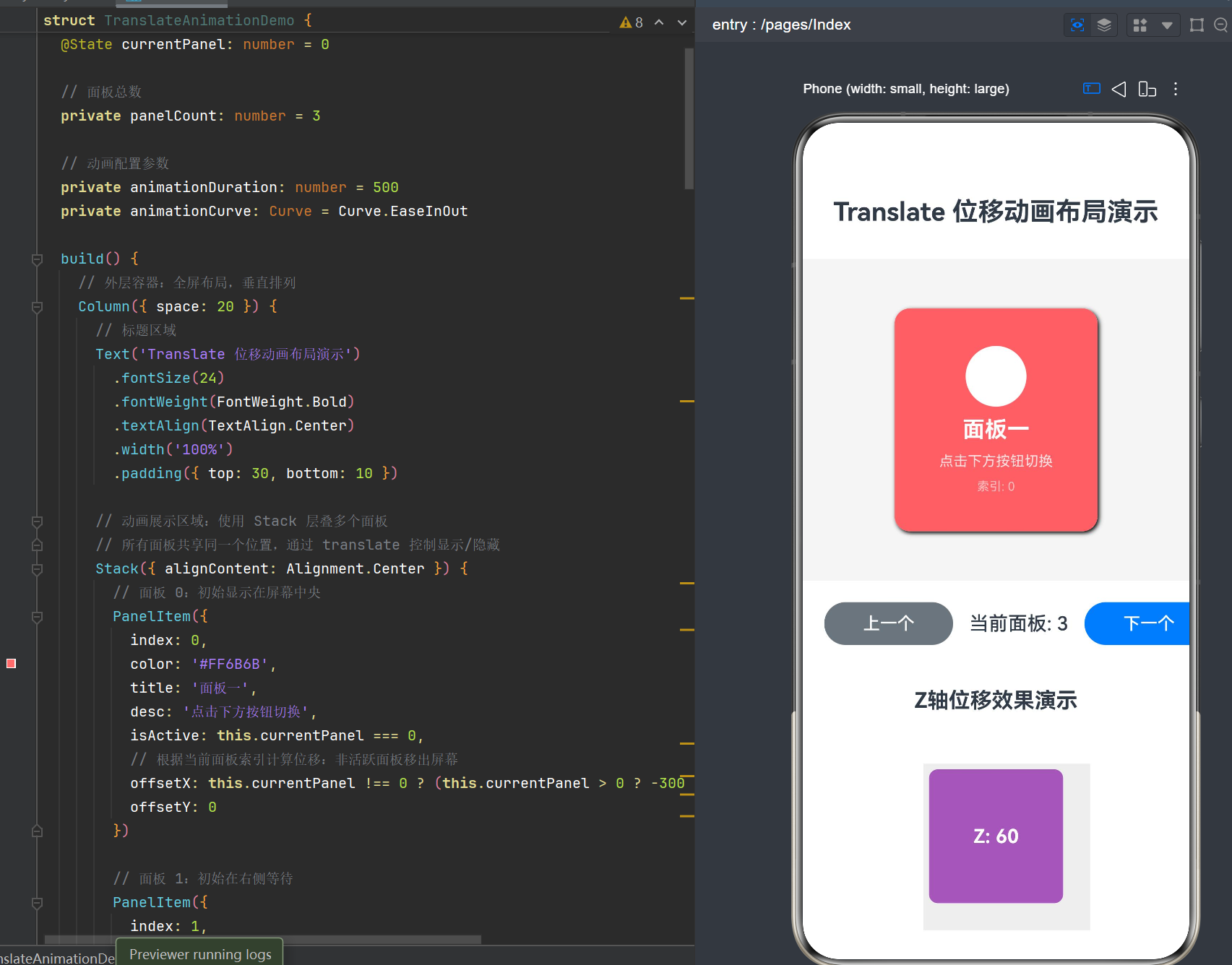Go to previous highlighted error with up arrow
Screen dimensions: 1232x965
point(659,22)
